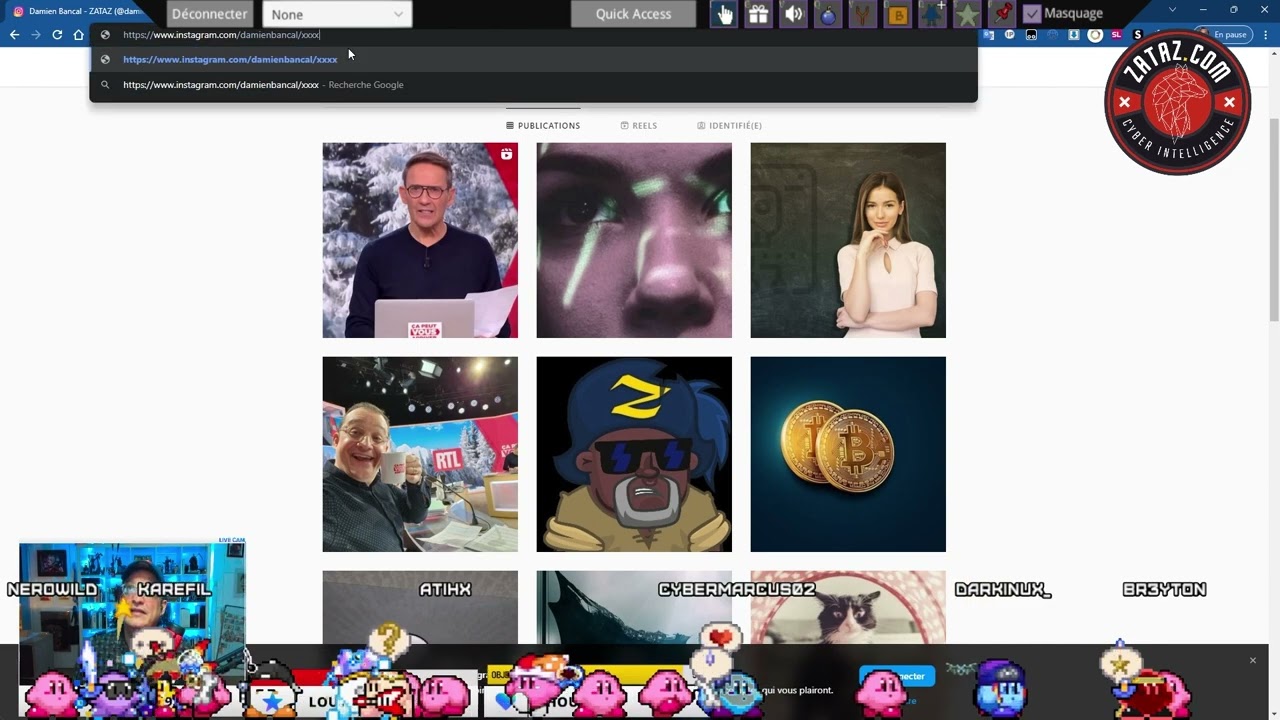Click the page vertical scrollbar
The height and width of the screenshot is (720, 1280).
(1273, 200)
